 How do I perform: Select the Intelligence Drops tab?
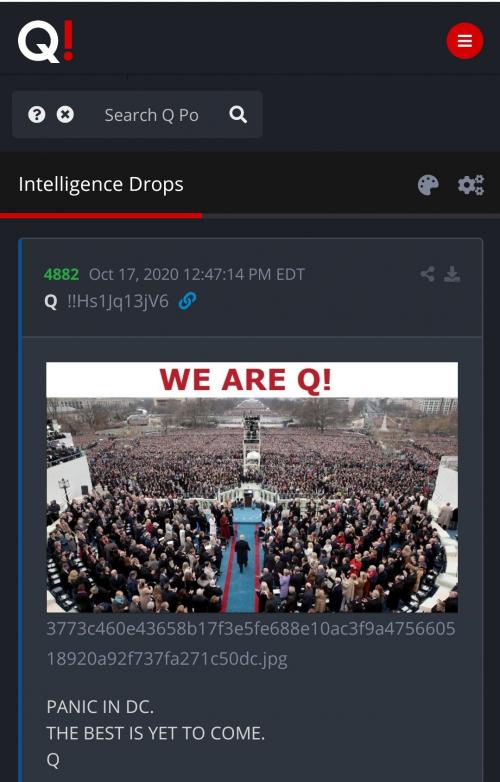tap(101, 184)
